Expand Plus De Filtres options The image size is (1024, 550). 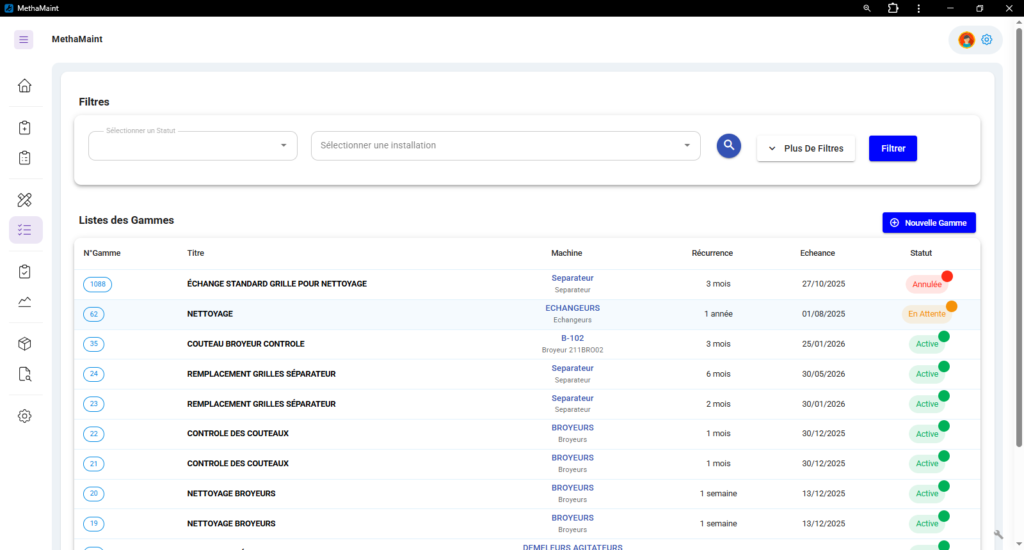pyautogui.click(x=806, y=148)
